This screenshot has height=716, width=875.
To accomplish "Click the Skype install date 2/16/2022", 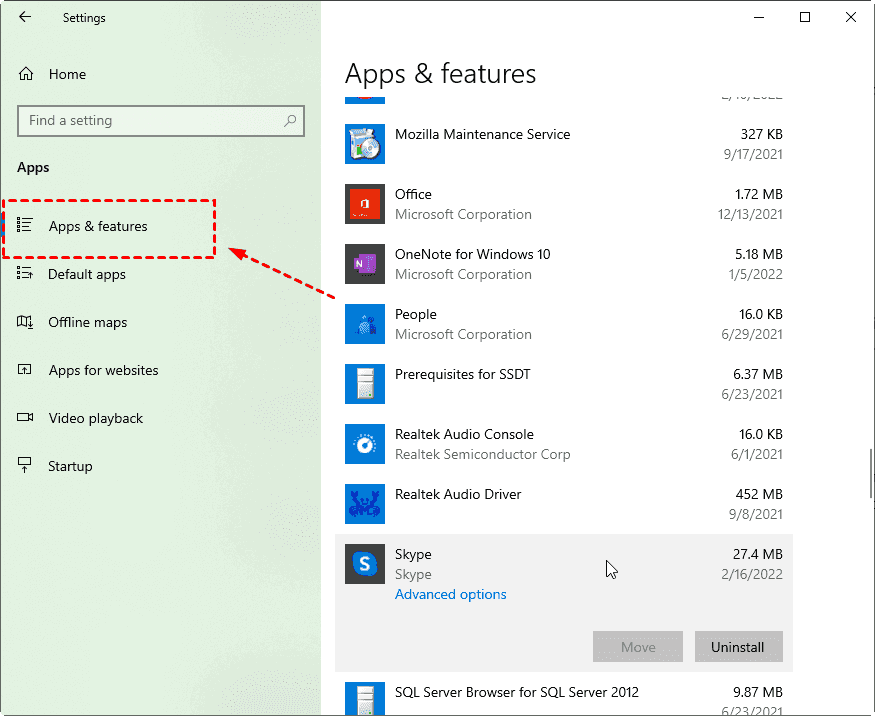I will [752, 574].
